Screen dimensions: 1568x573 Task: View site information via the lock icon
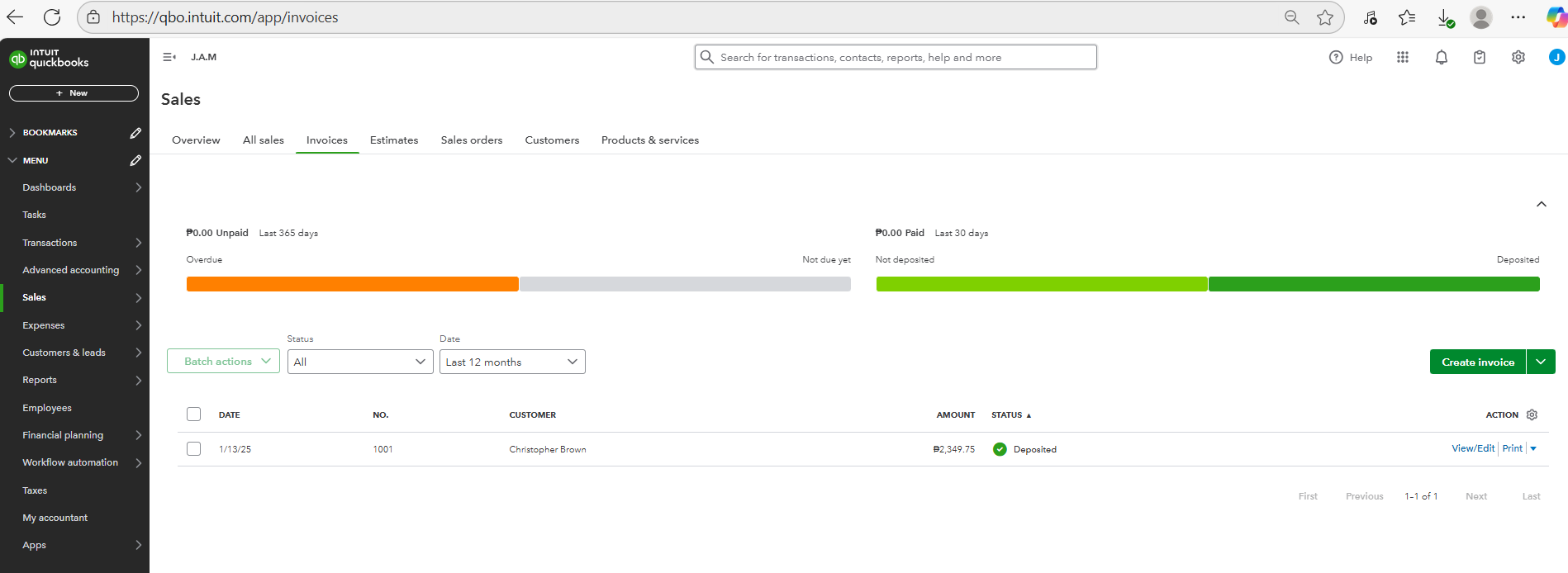[93, 17]
